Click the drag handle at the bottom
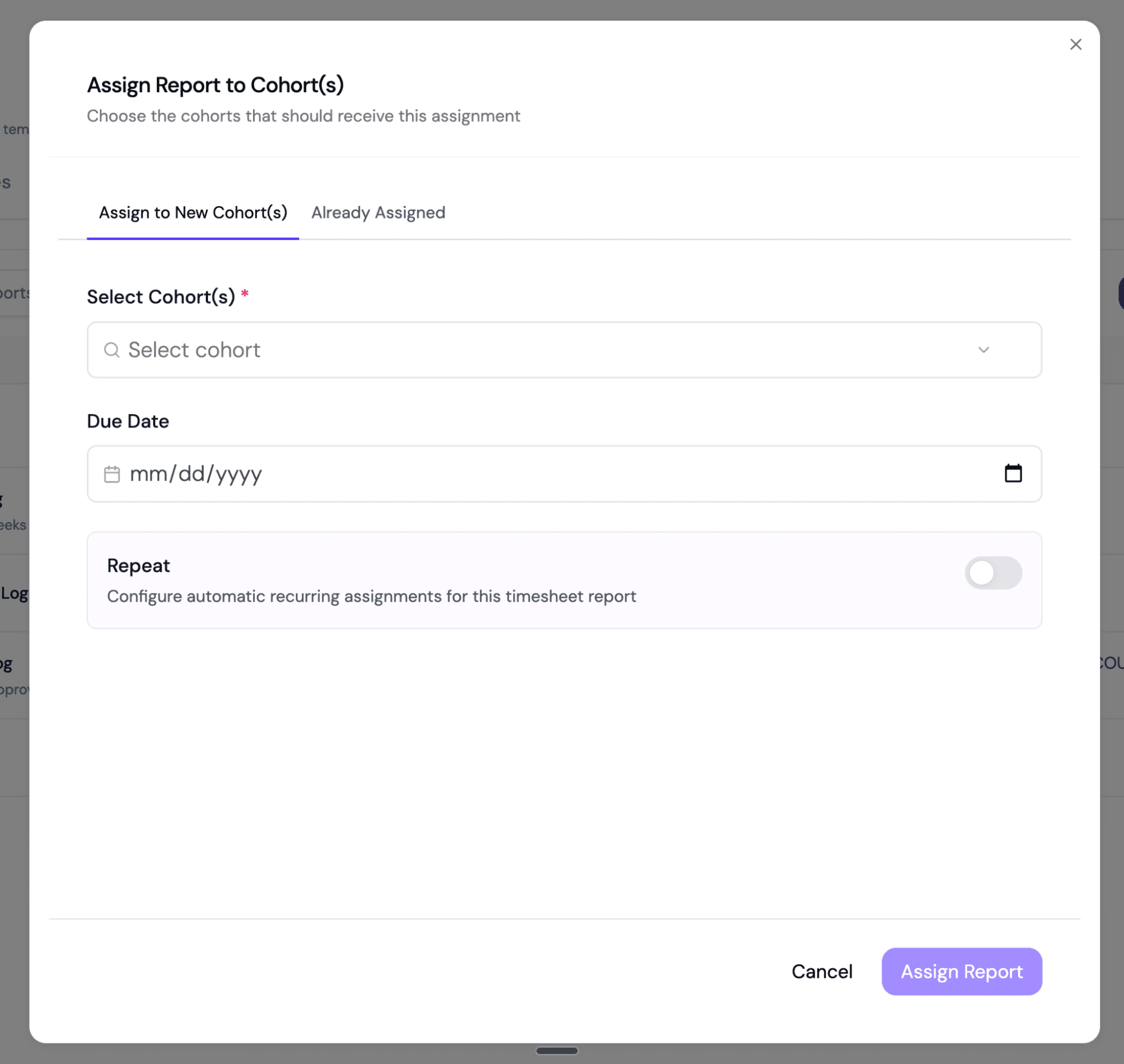Viewport: 1124px width, 1064px height. [x=557, y=1051]
